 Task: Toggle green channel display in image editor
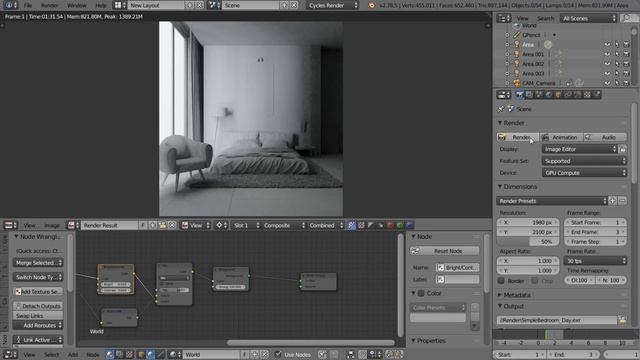pos(400,225)
